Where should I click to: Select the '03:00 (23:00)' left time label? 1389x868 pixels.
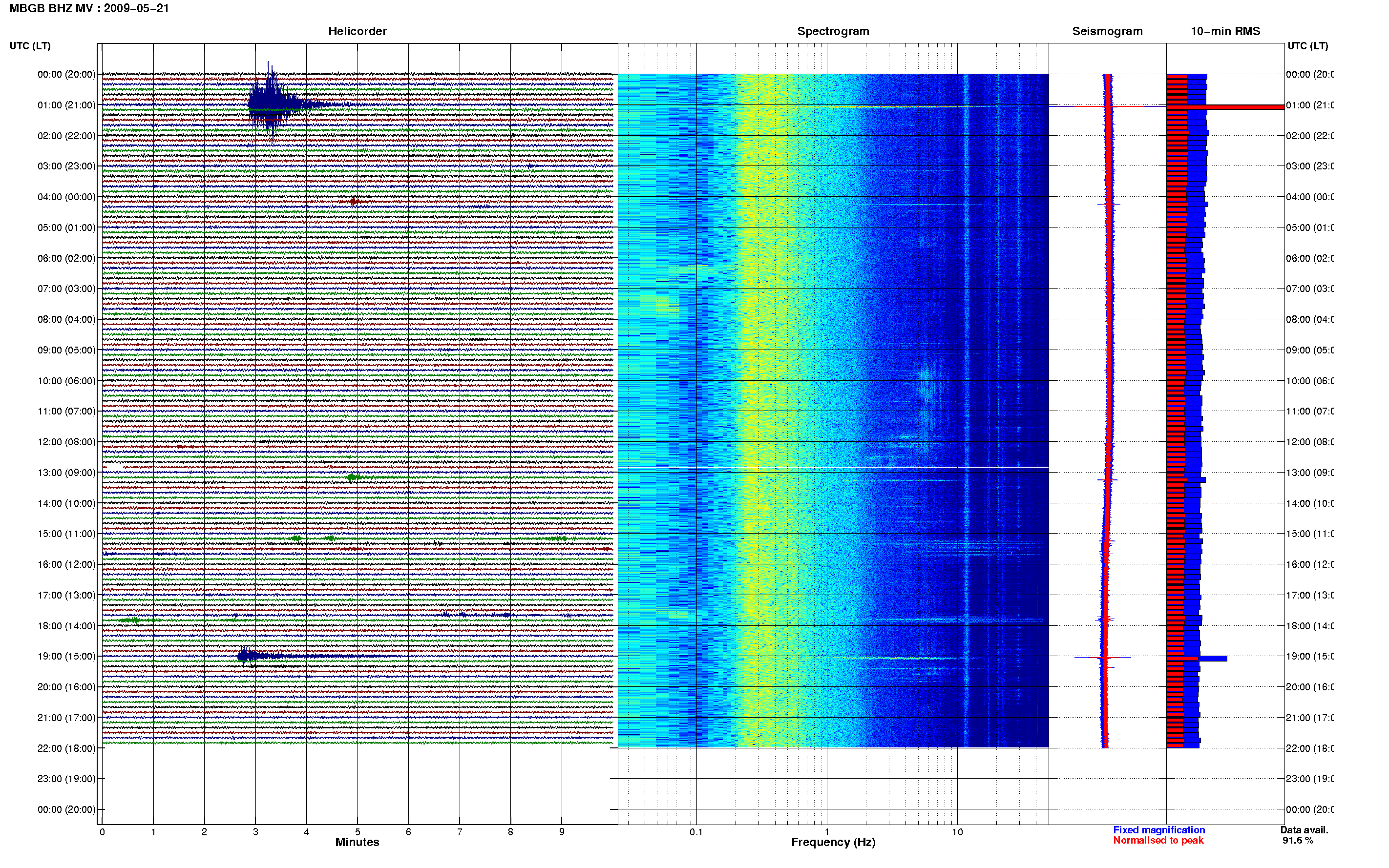click(66, 166)
